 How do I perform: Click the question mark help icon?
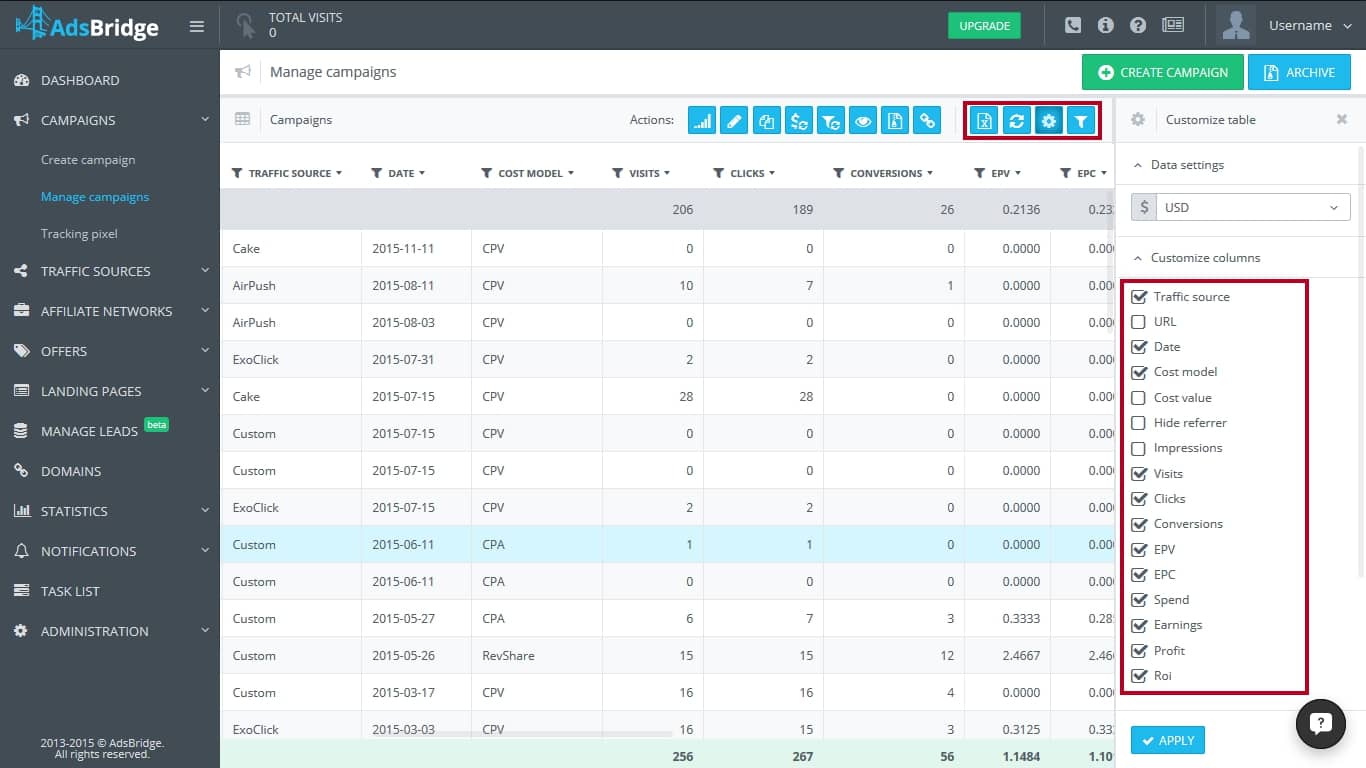pyautogui.click(x=1138, y=25)
